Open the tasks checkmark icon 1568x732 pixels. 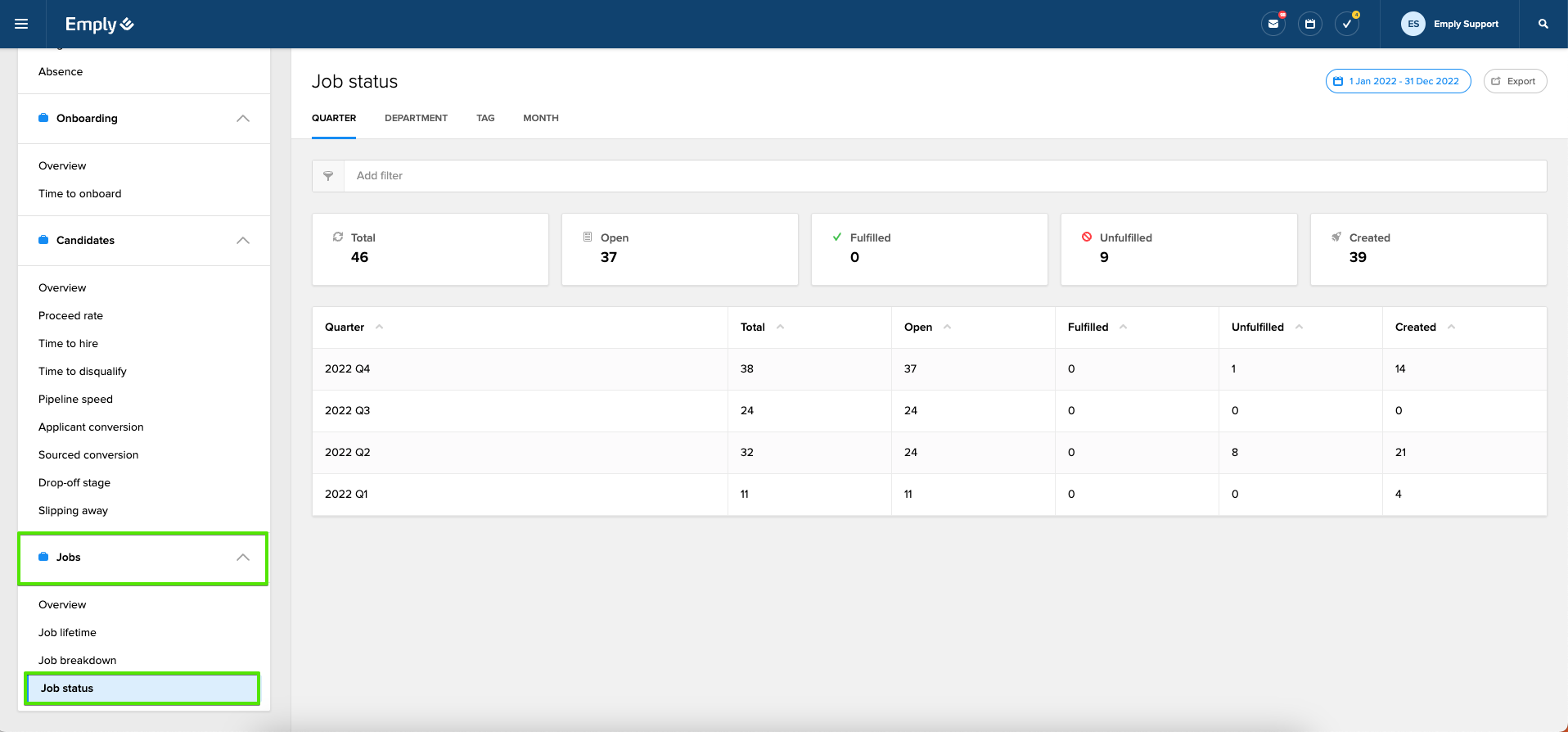1346,24
